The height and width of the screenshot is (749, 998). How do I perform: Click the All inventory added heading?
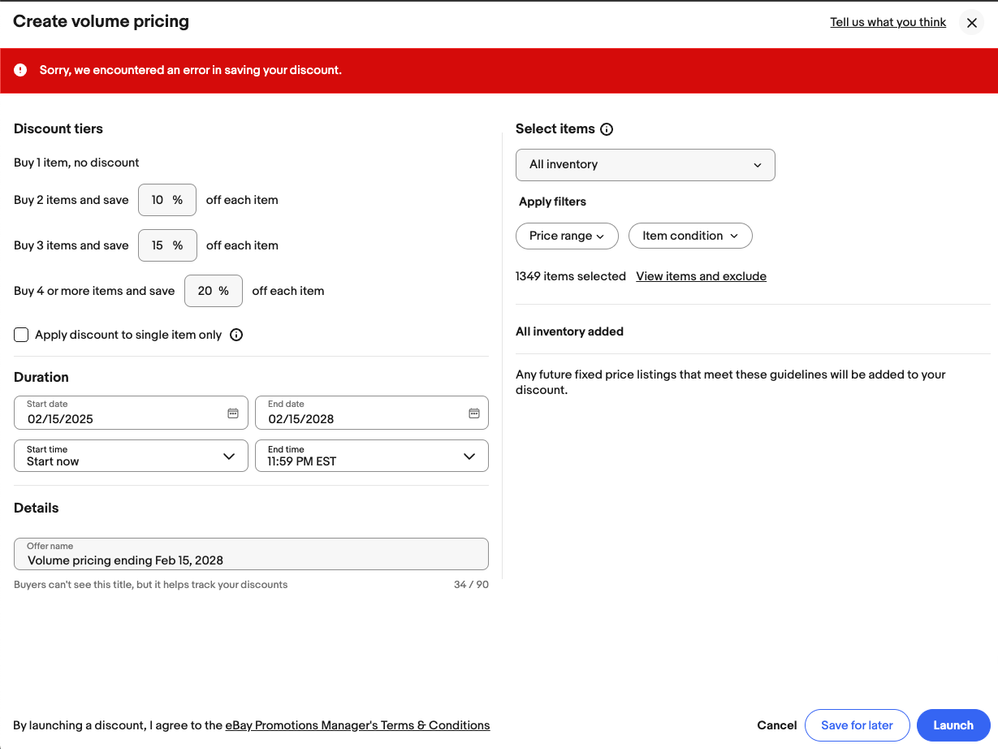569,332
